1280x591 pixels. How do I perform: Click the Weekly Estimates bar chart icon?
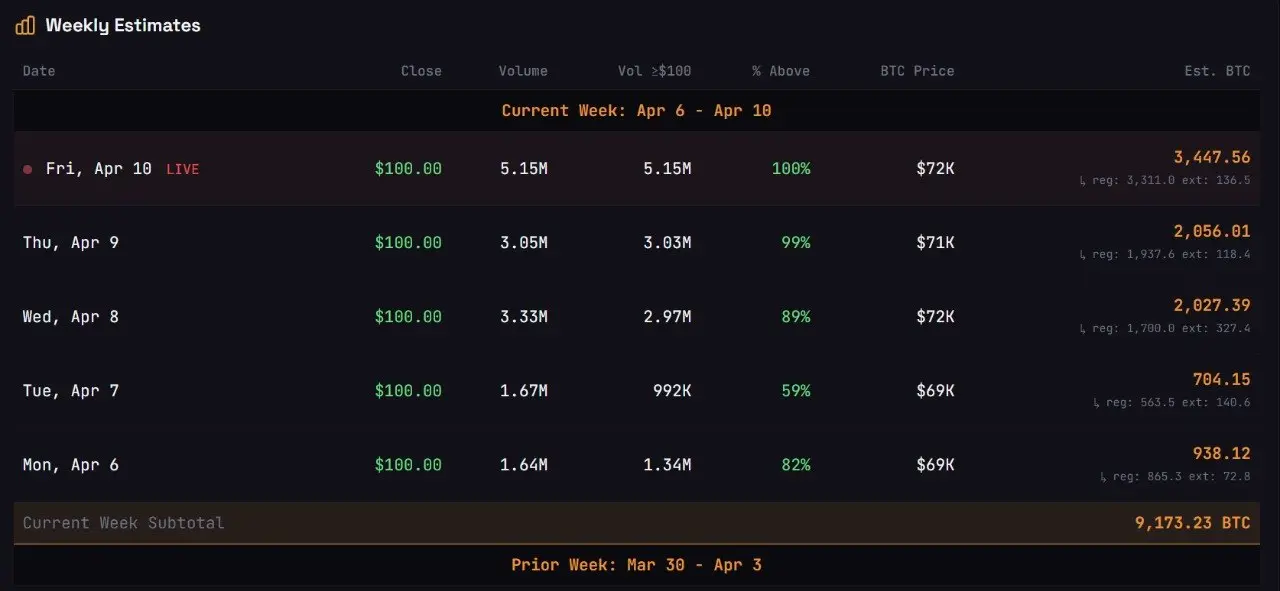[25, 26]
